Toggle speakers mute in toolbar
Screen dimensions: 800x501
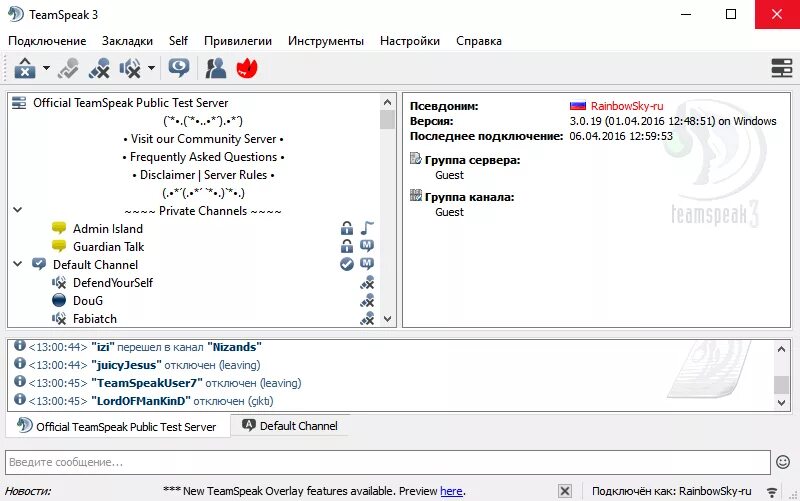click(130, 68)
